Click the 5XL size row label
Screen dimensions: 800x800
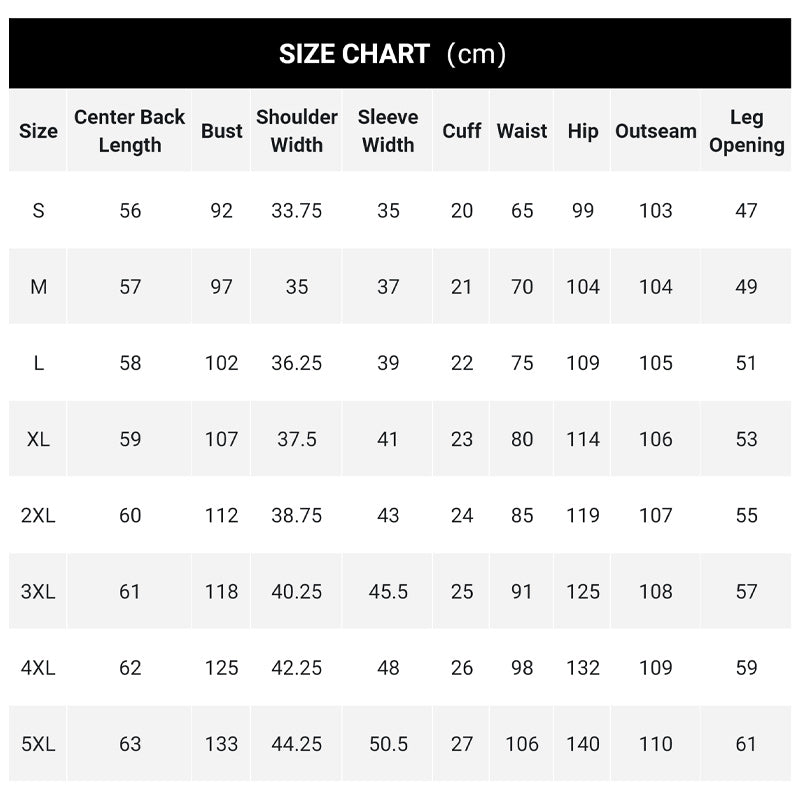(x=38, y=744)
